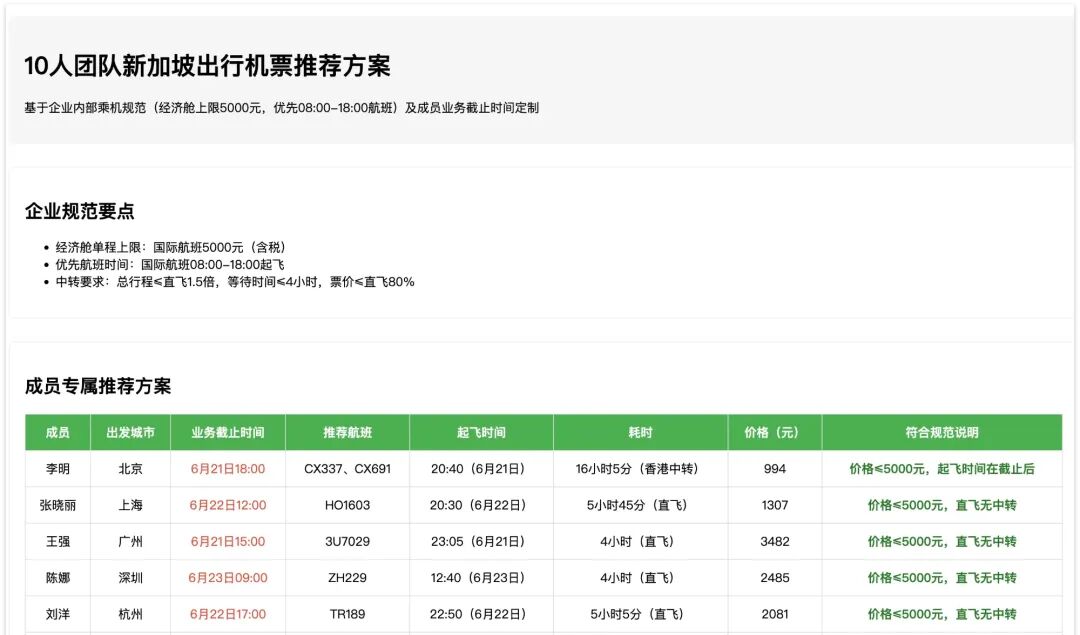Click price 2485
Screen dimensions: 1080x635
(x=774, y=578)
